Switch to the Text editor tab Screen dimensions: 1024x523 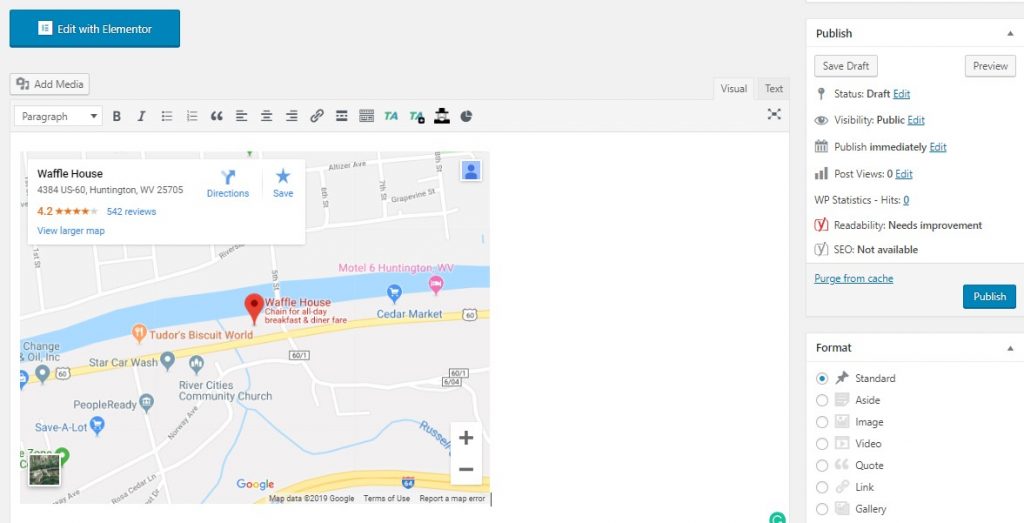(774, 89)
